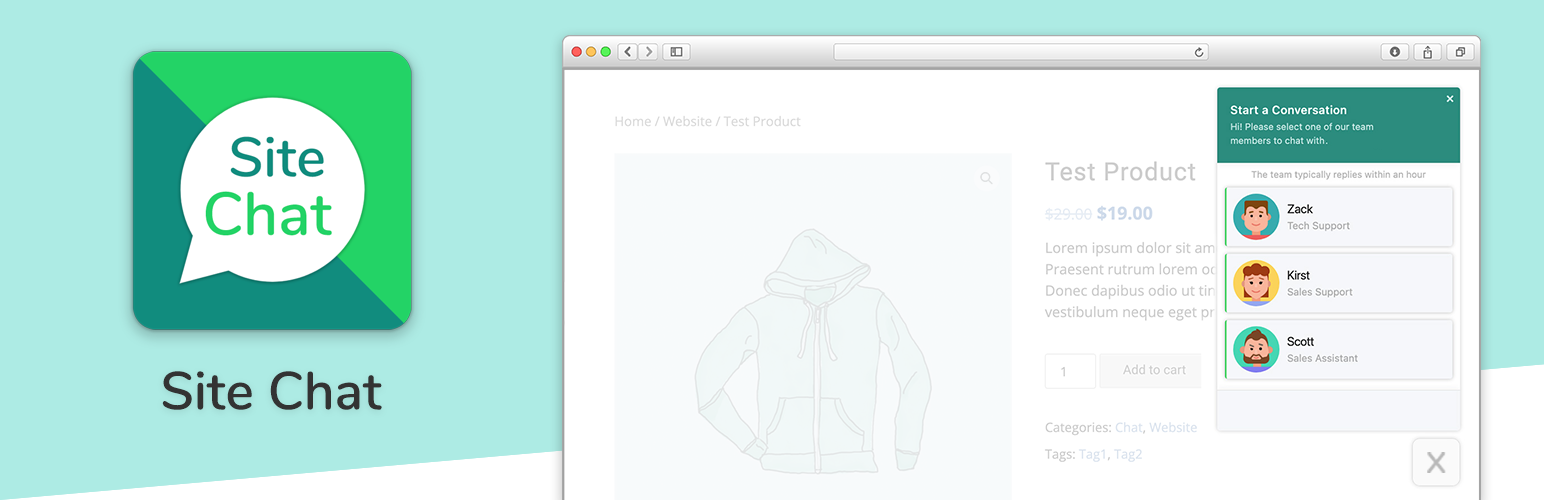Click the $19.00 sale price
1544x500 pixels.
1124,213
